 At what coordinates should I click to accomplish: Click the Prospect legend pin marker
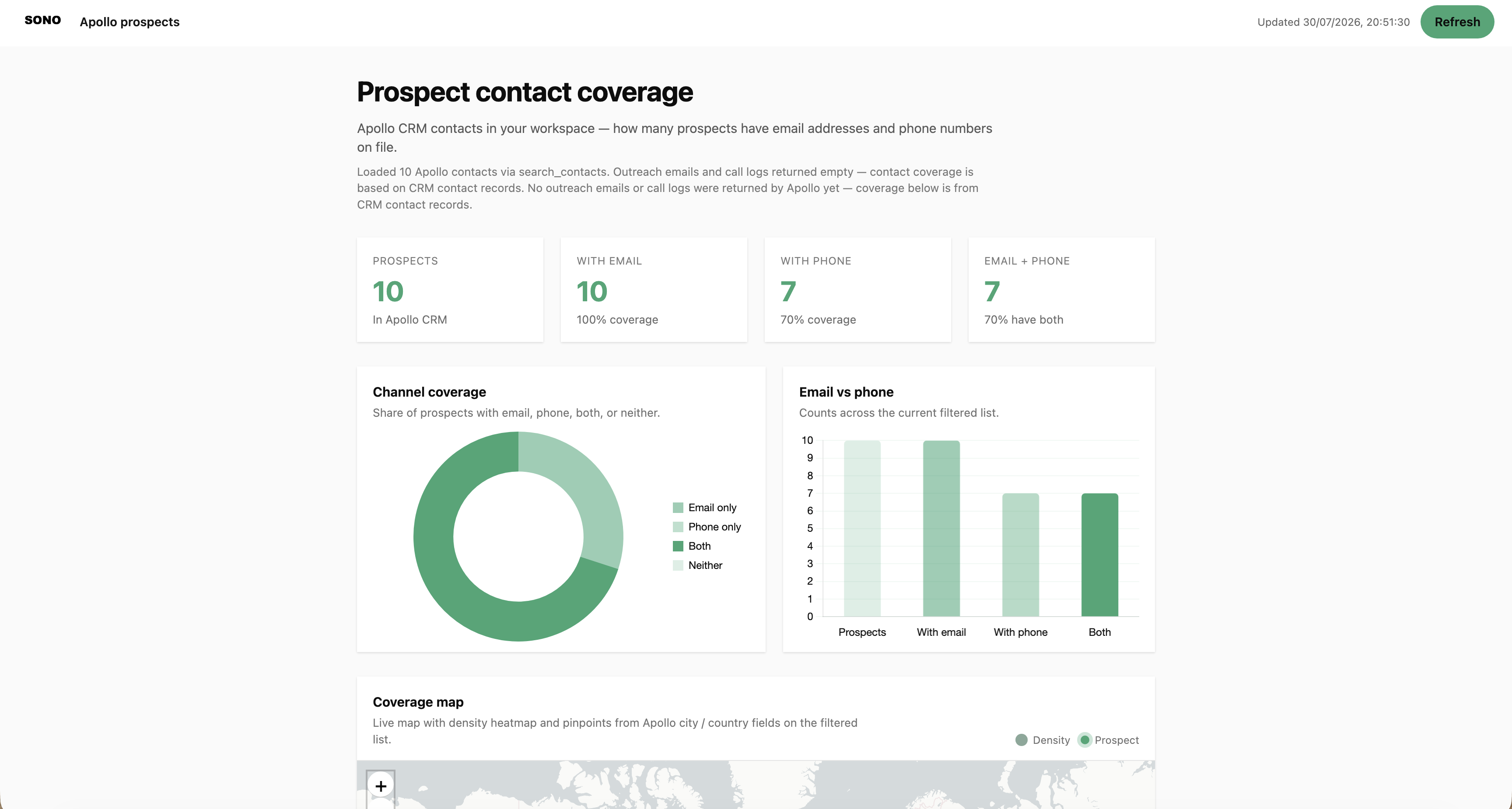(1085, 740)
